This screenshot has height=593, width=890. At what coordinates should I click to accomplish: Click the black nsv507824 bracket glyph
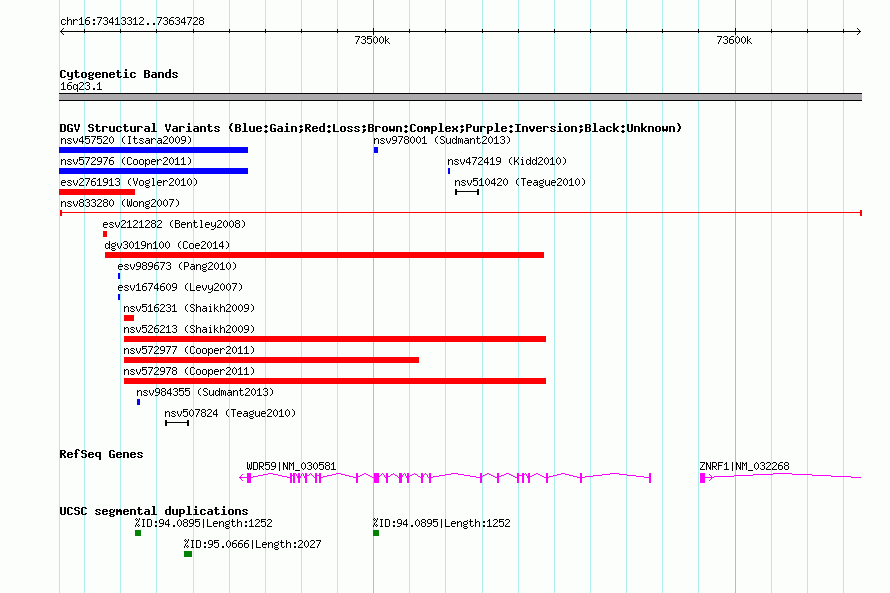pos(177,423)
